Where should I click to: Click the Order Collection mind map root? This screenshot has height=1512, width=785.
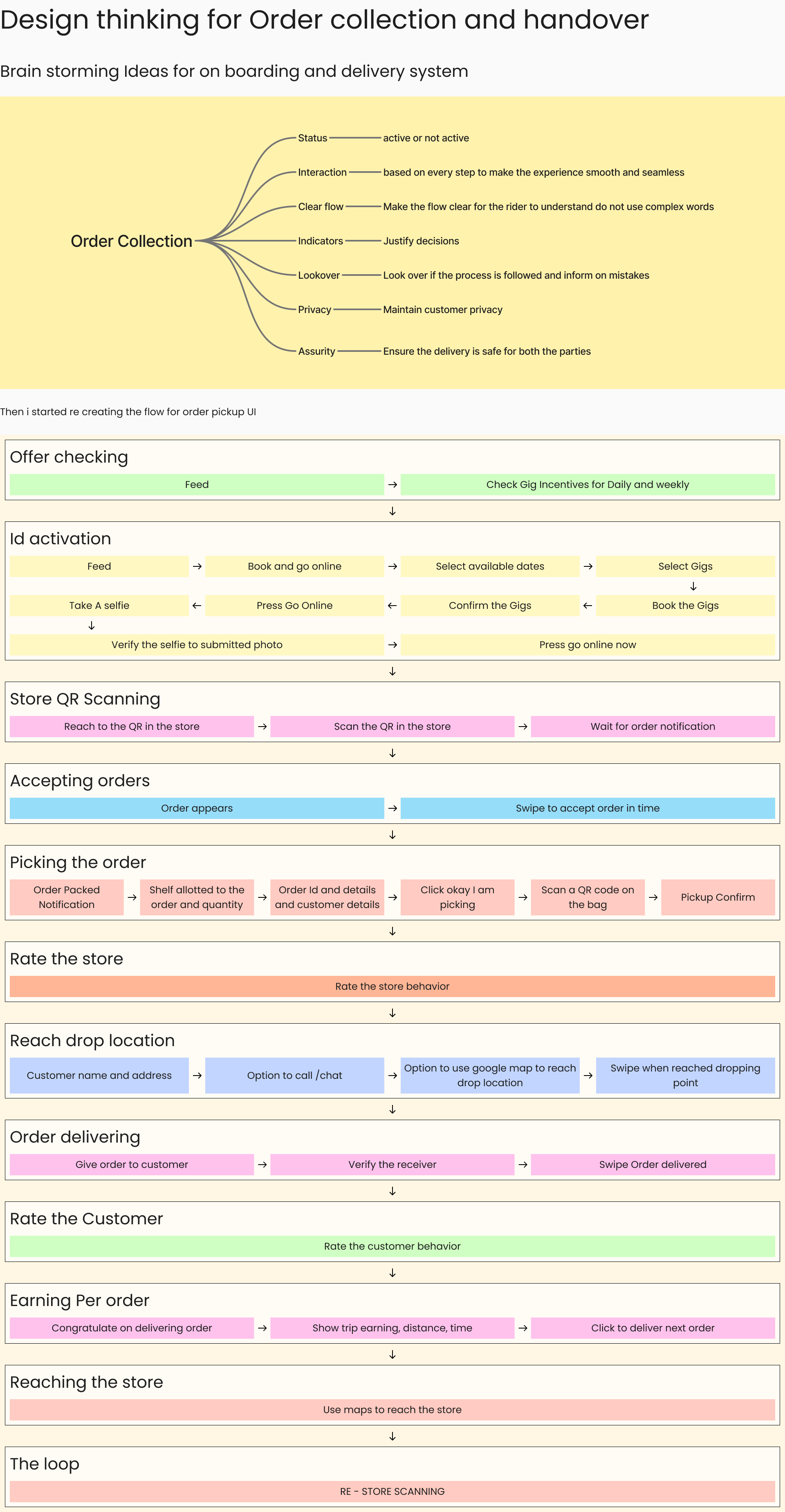pos(132,241)
